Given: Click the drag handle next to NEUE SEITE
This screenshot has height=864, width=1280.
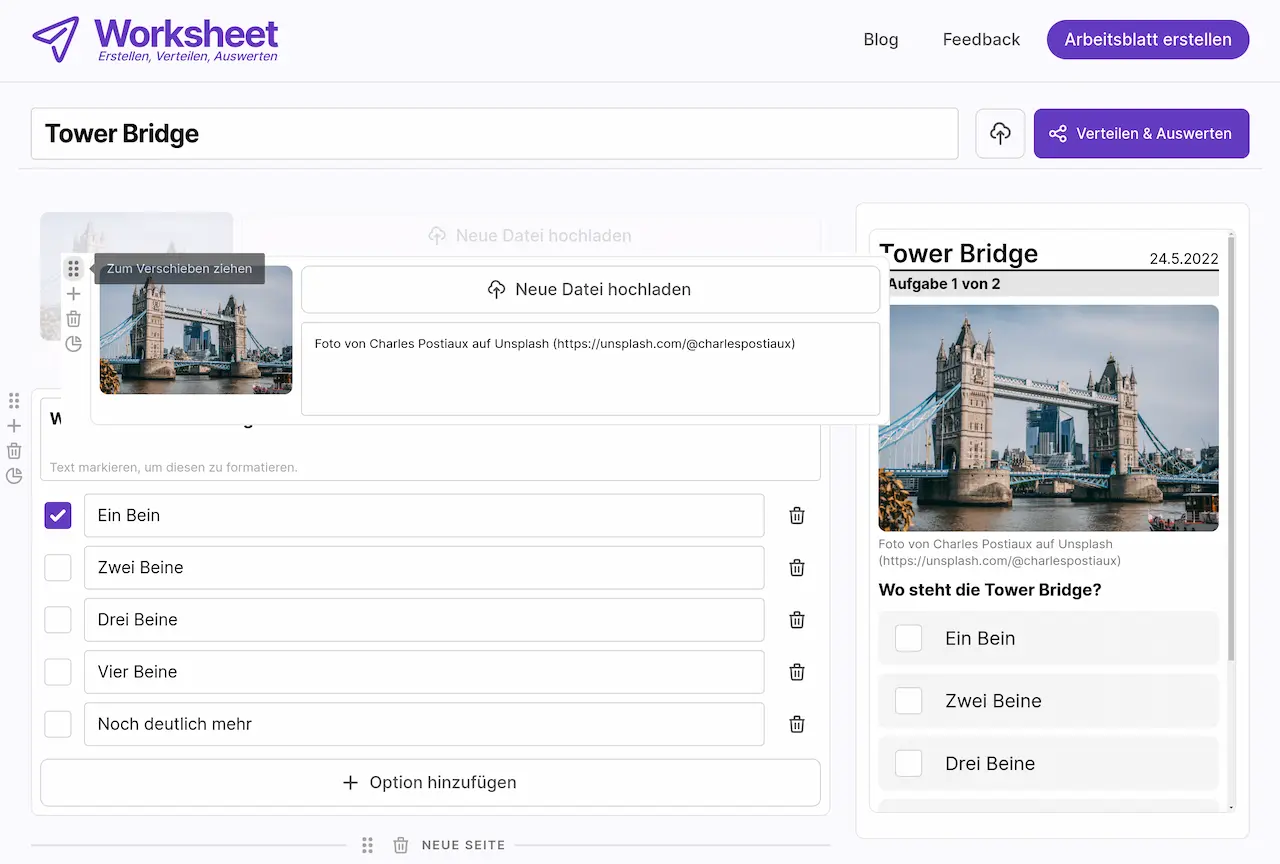Looking at the screenshot, I should (x=367, y=845).
